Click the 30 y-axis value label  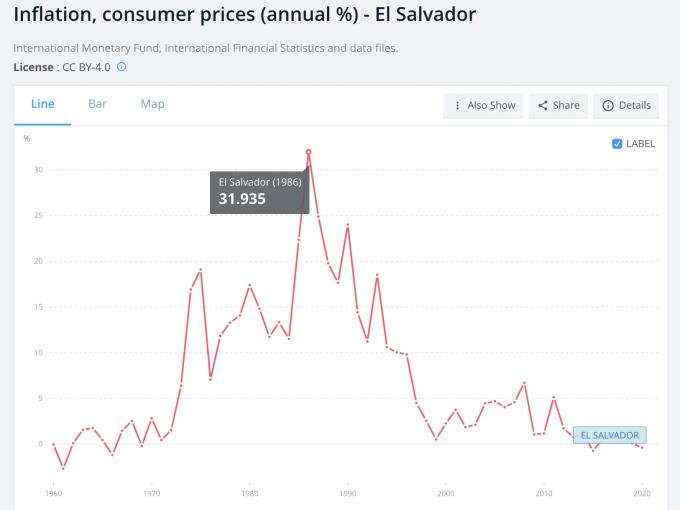(x=39, y=170)
